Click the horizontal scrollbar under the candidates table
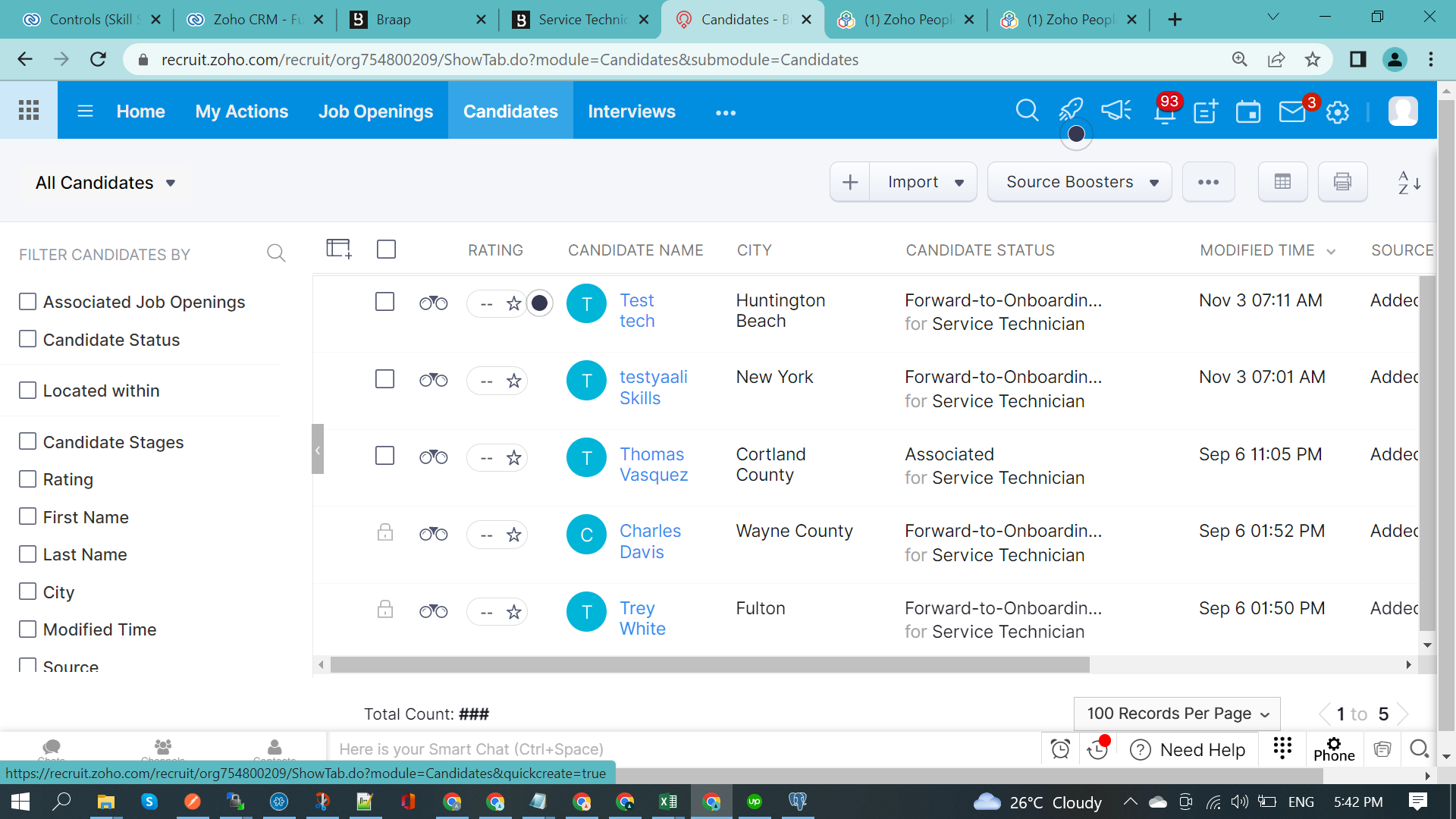The height and width of the screenshot is (819, 1456). pyautogui.click(x=710, y=665)
